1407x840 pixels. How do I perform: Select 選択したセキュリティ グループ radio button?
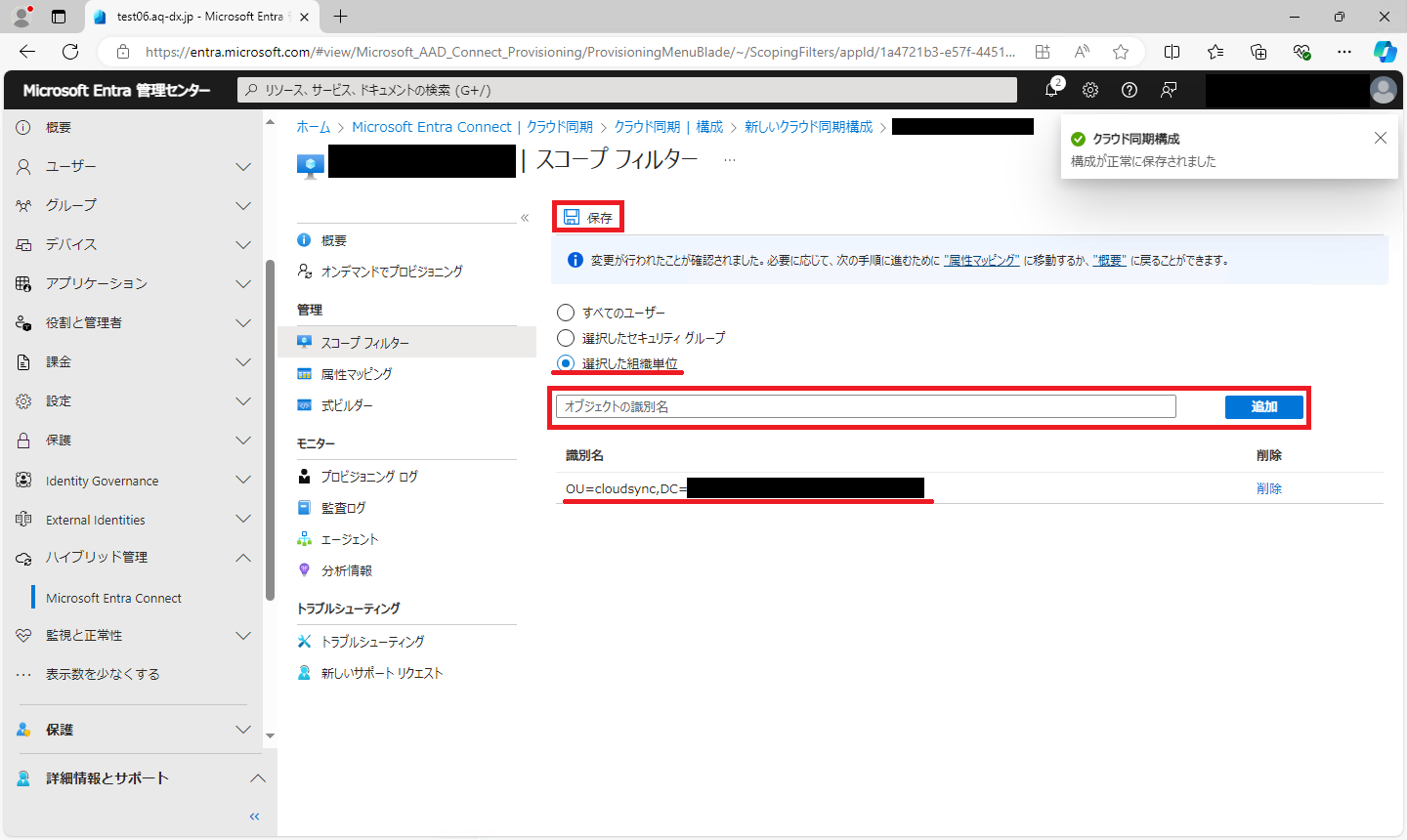566,338
